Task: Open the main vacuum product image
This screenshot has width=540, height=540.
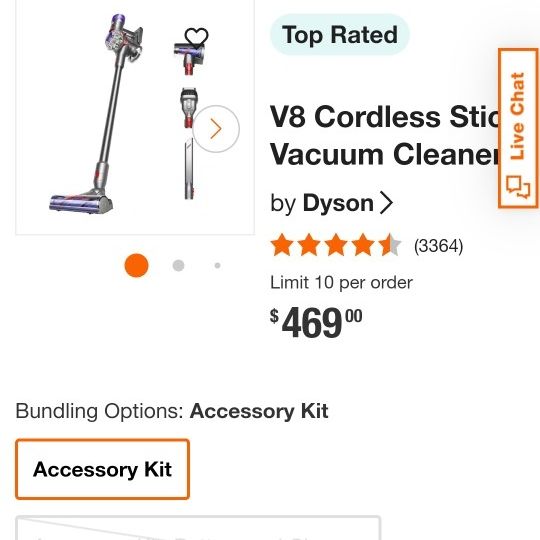Action: pyautogui.click(x=98, y=115)
